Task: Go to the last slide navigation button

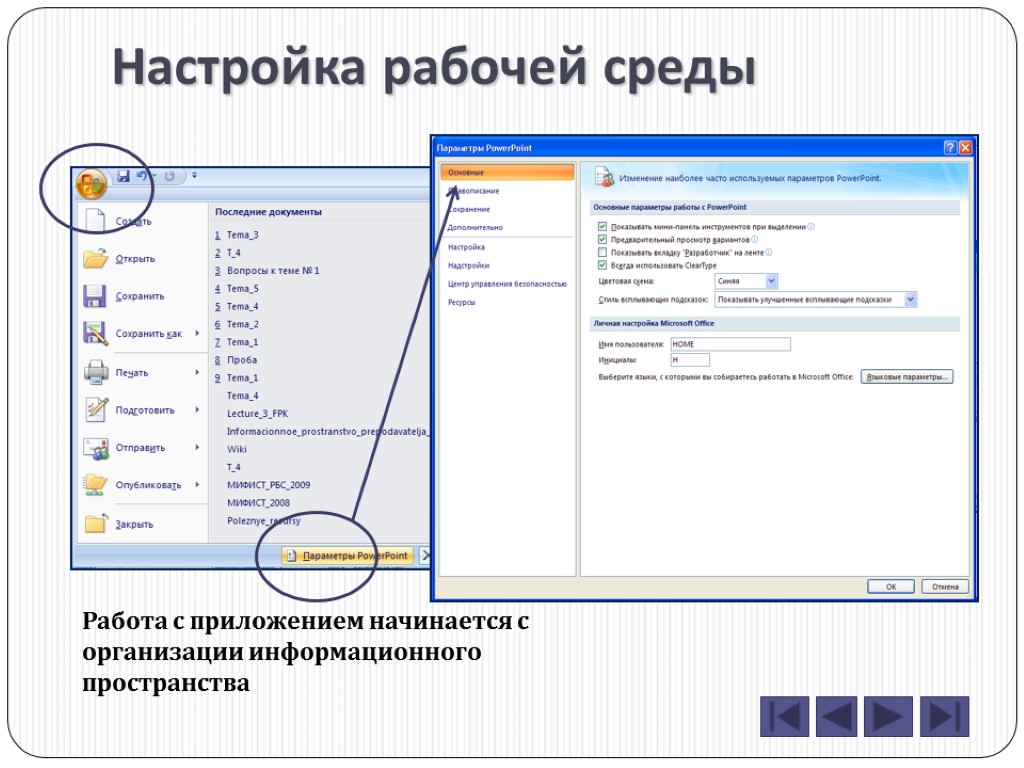Action: (944, 716)
